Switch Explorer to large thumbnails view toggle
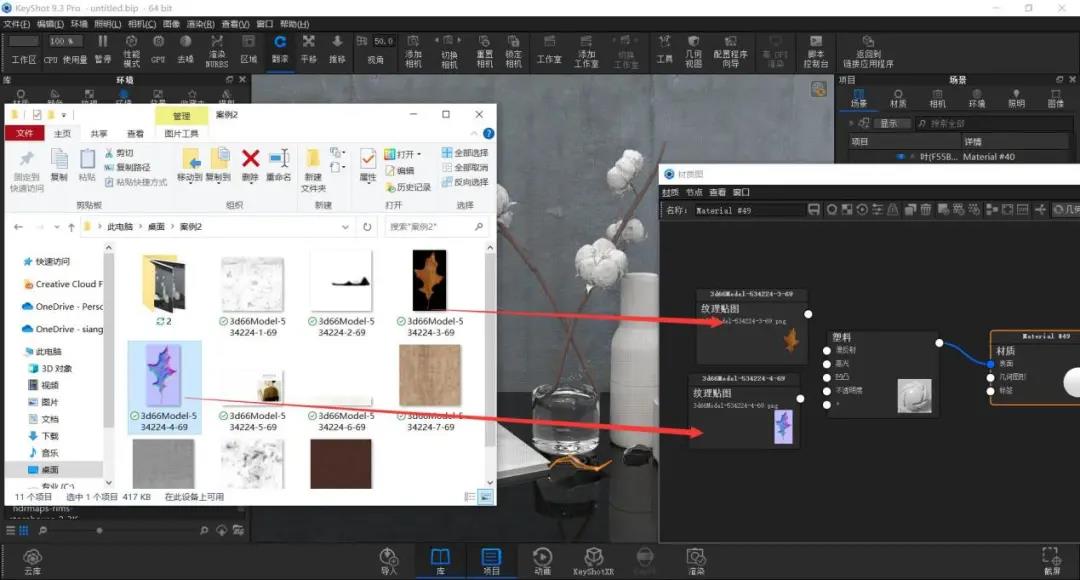Viewport: 1080px width, 580px height. tap(486, 497)
